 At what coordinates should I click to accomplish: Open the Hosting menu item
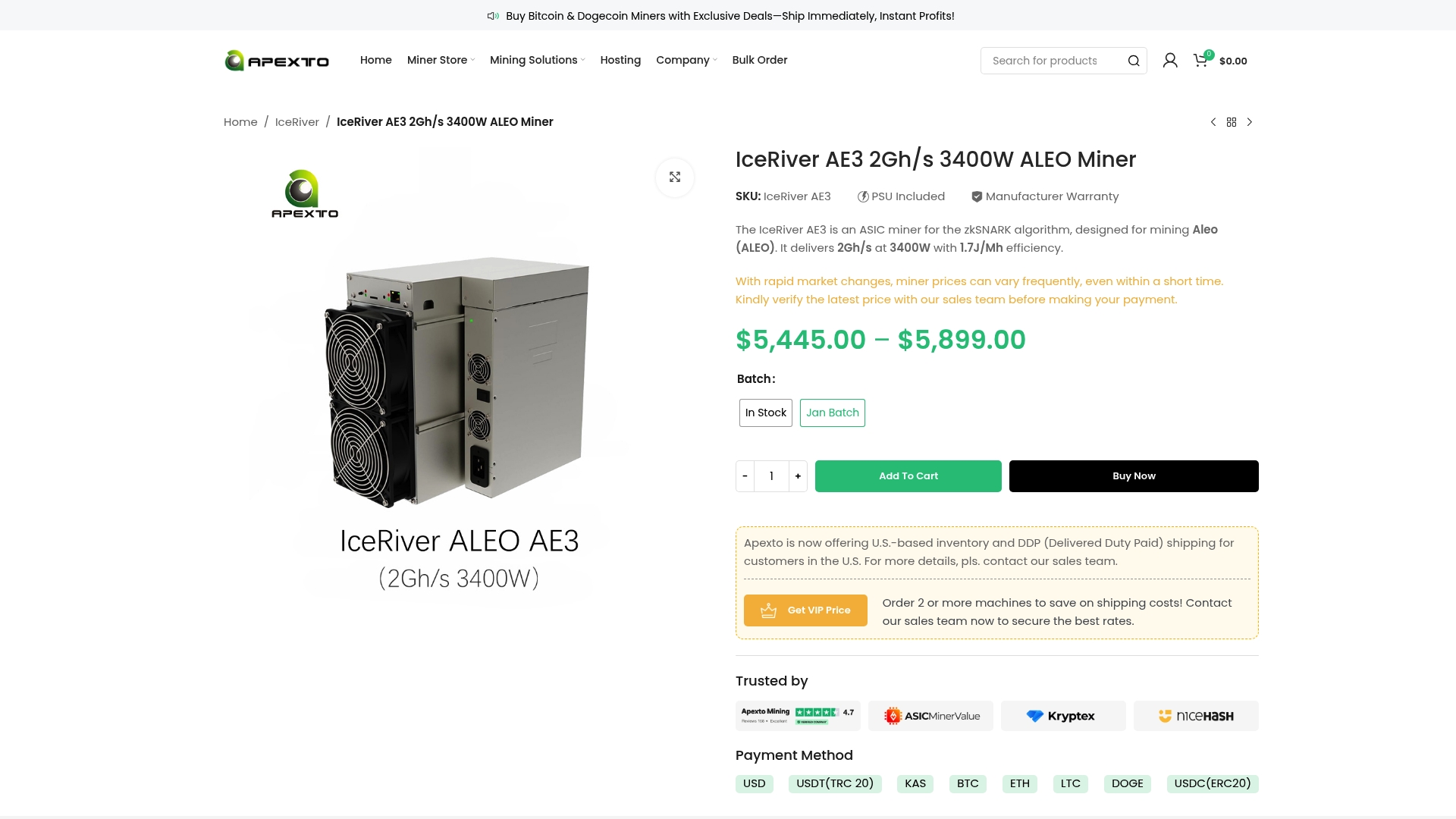(620, 60)
